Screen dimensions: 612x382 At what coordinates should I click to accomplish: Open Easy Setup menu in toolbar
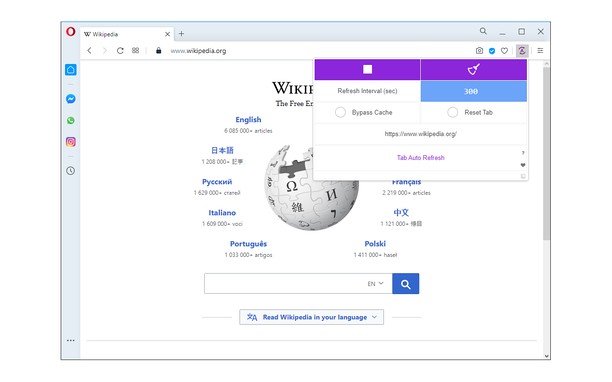pos(540,51)
